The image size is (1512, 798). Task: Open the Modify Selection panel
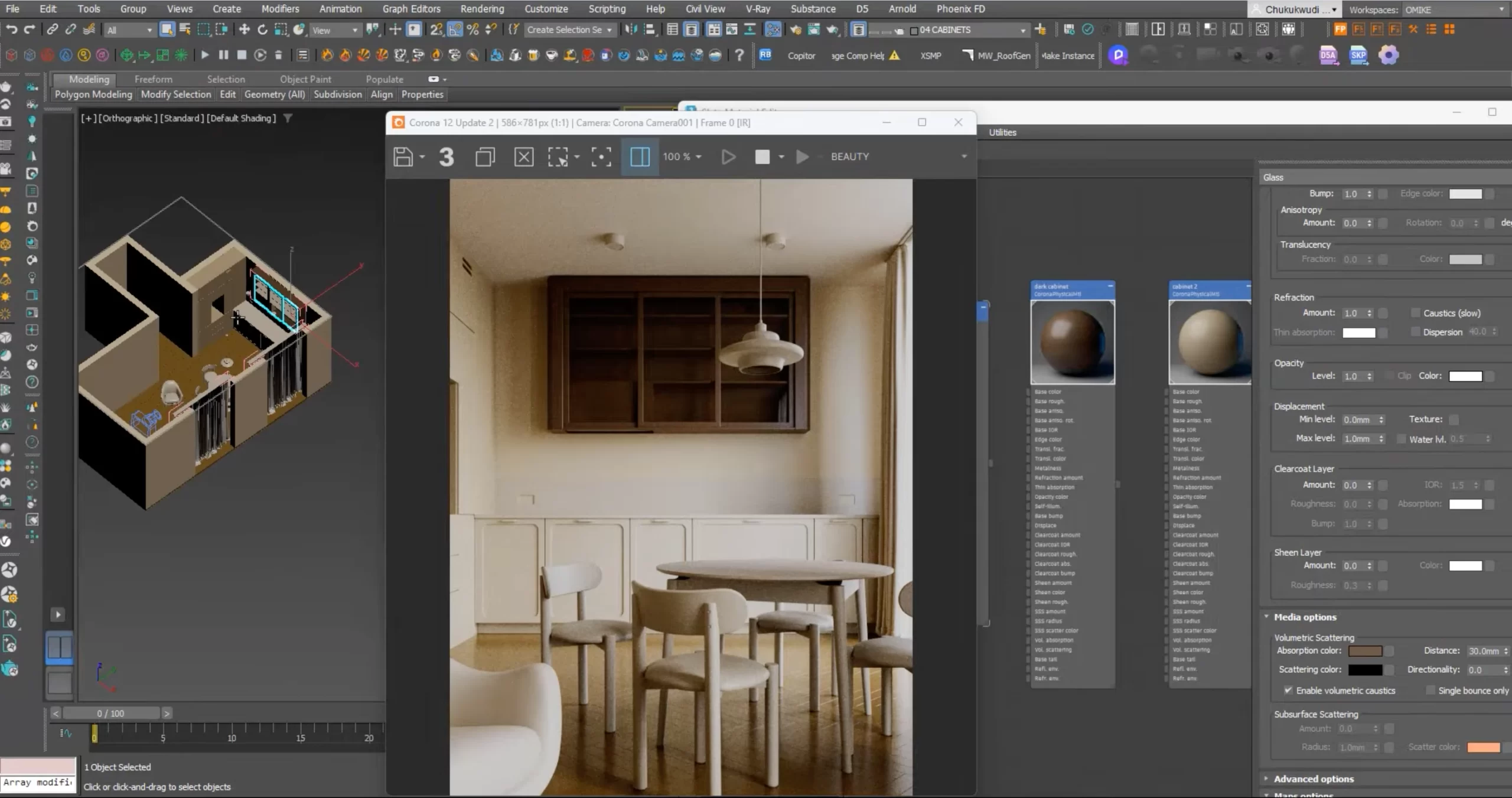[x=176, y=94]
